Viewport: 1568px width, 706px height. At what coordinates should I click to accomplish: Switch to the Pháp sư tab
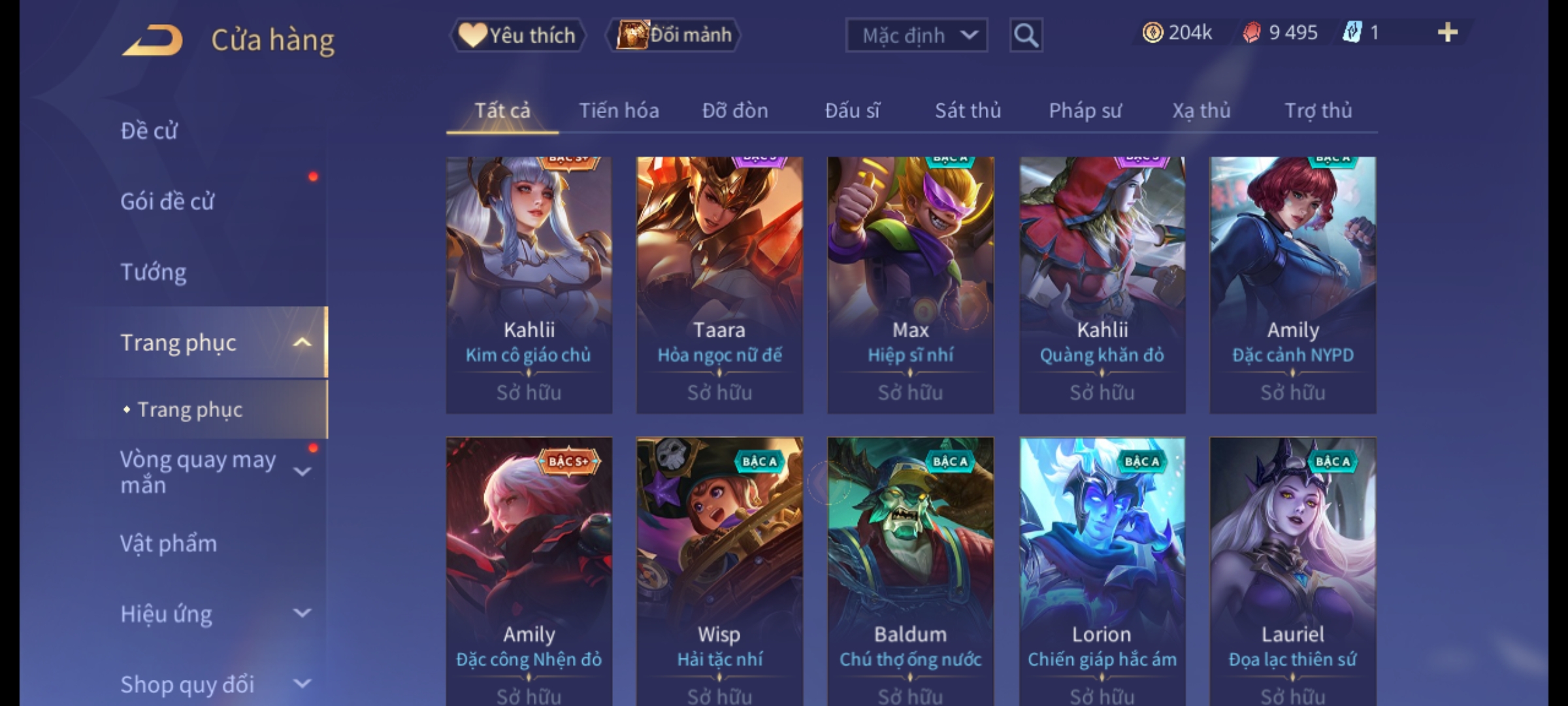tap(1085, 110)
